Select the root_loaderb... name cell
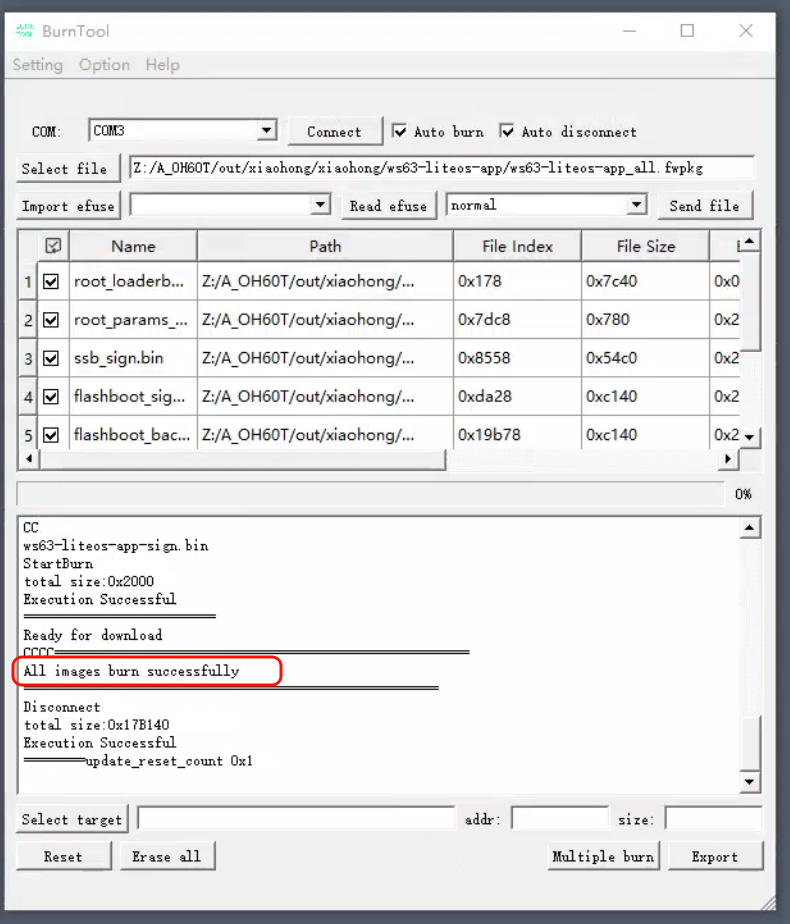Viewport: 790px width, 924px height. (133, 282)
